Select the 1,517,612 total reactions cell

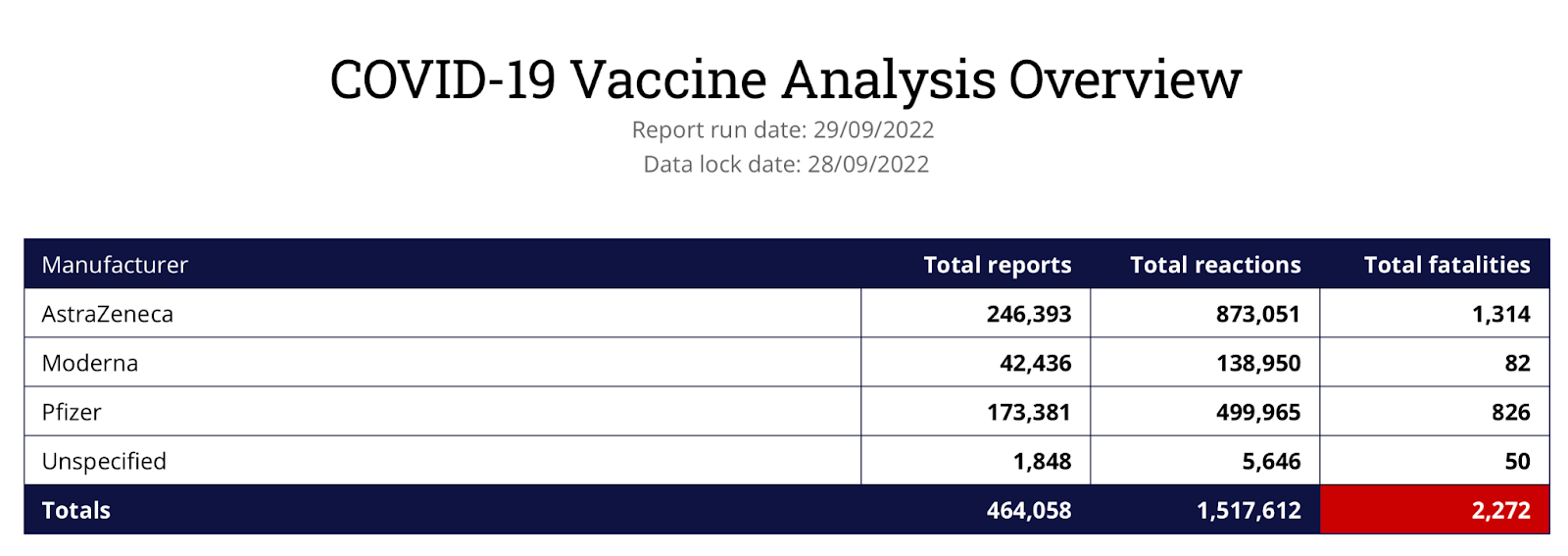[1205, 510]
